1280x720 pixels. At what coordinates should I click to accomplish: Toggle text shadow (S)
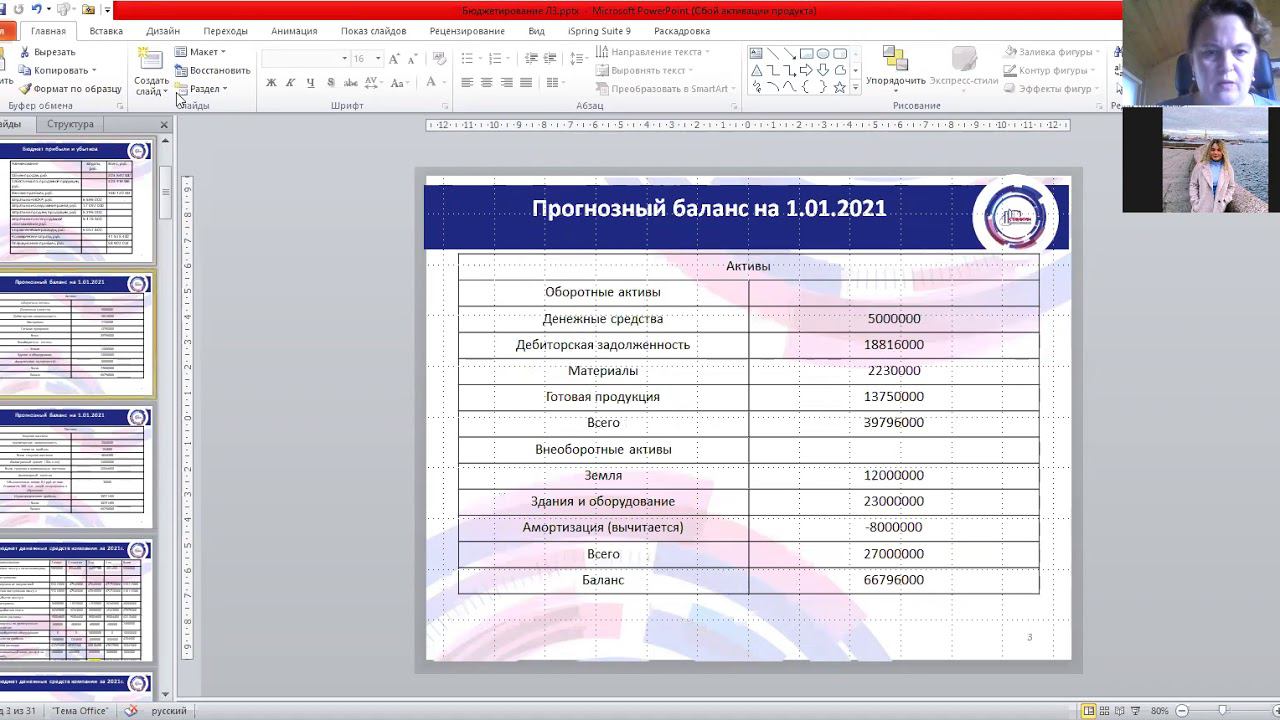(330, 83)
